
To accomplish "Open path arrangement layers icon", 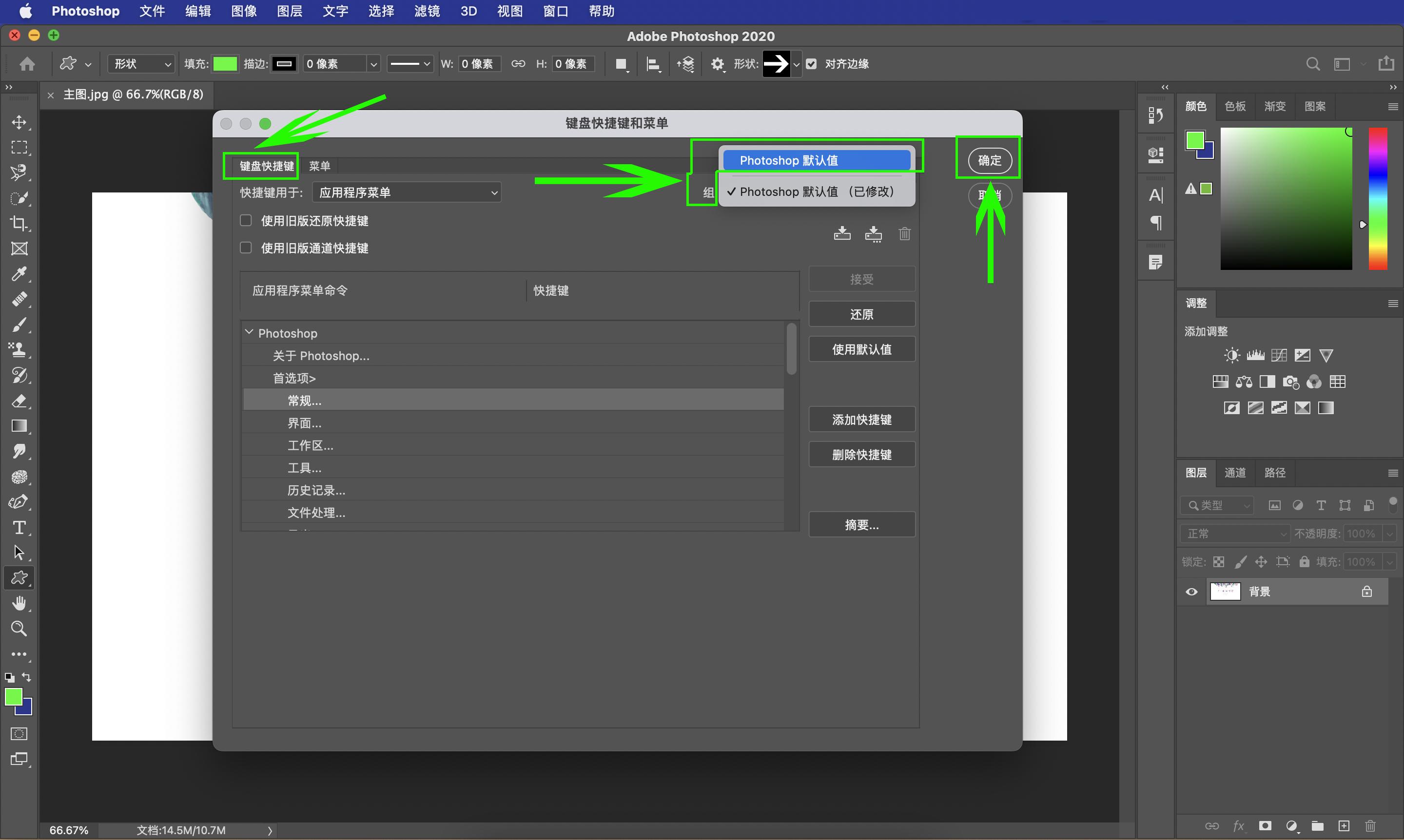I will (685, 64).
